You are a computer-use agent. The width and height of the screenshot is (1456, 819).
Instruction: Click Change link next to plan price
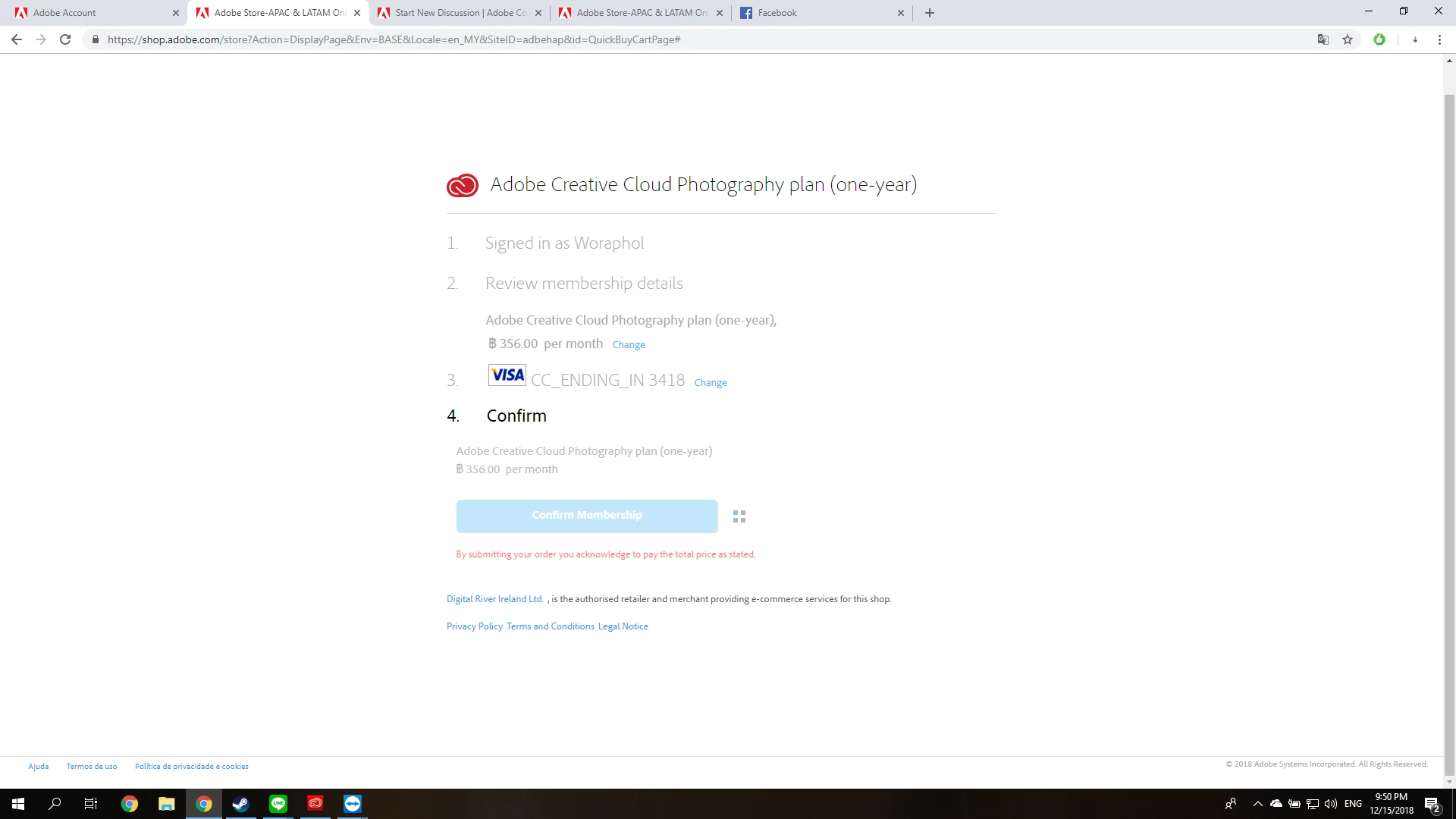tap(628, 345)
